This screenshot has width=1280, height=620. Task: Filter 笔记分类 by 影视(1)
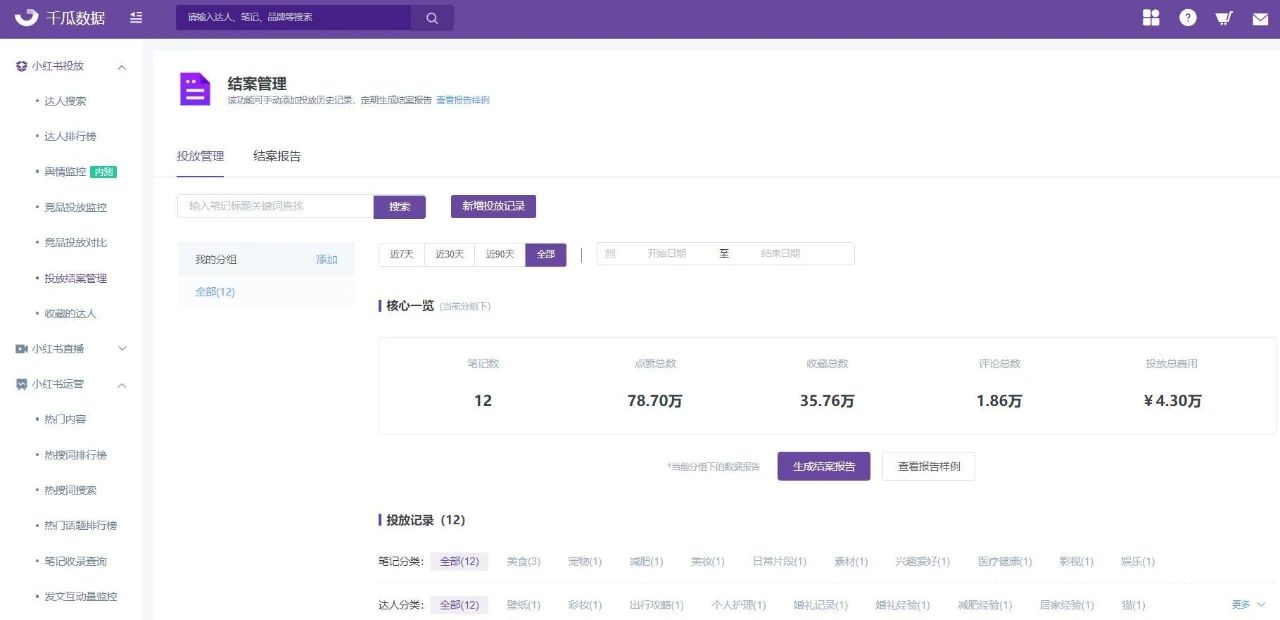point(1077,562)
